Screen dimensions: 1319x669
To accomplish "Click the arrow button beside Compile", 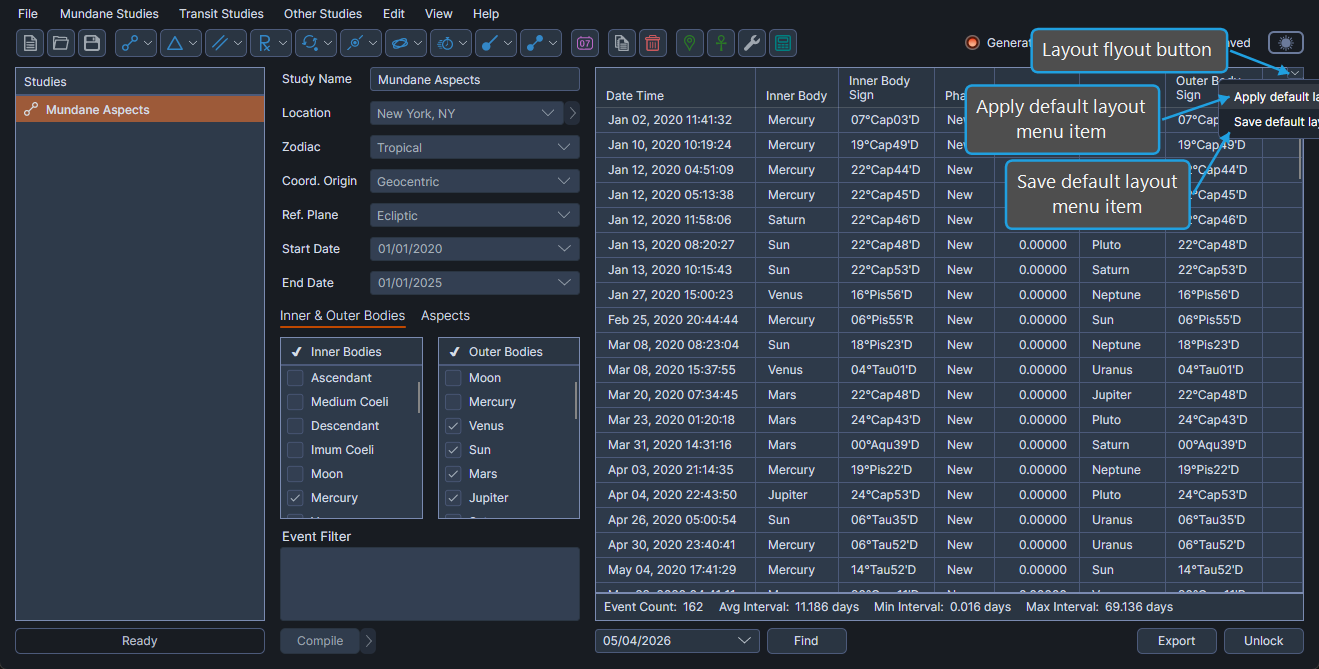I will [369, 641].
